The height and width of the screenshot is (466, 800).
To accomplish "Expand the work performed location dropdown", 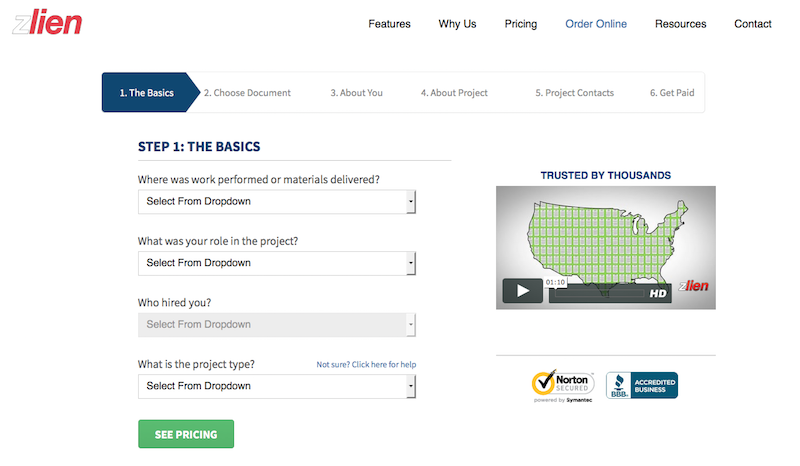I will 276,202.
